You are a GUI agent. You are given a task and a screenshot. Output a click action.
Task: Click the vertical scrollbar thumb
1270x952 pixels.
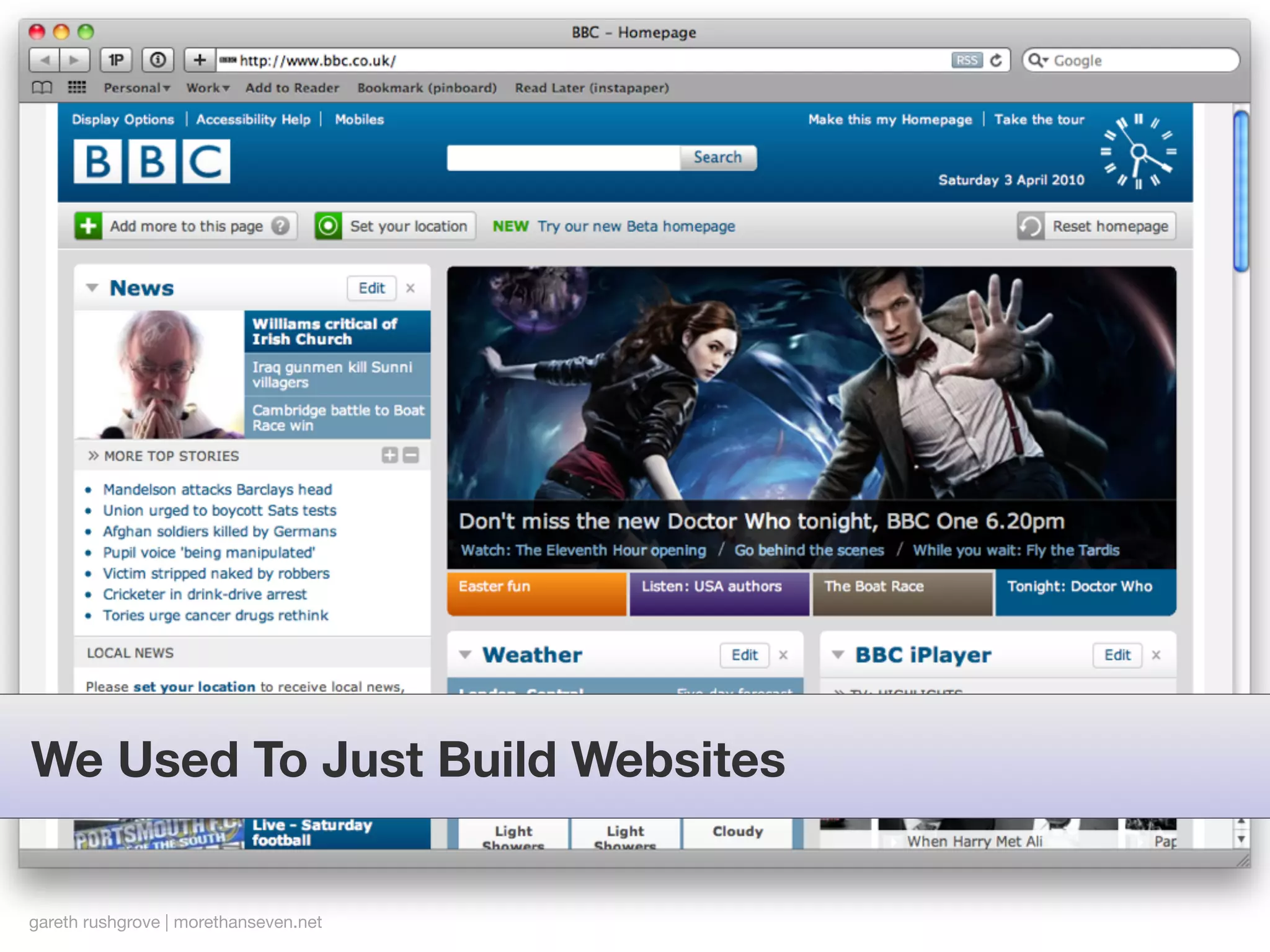tap(1241, 192)
